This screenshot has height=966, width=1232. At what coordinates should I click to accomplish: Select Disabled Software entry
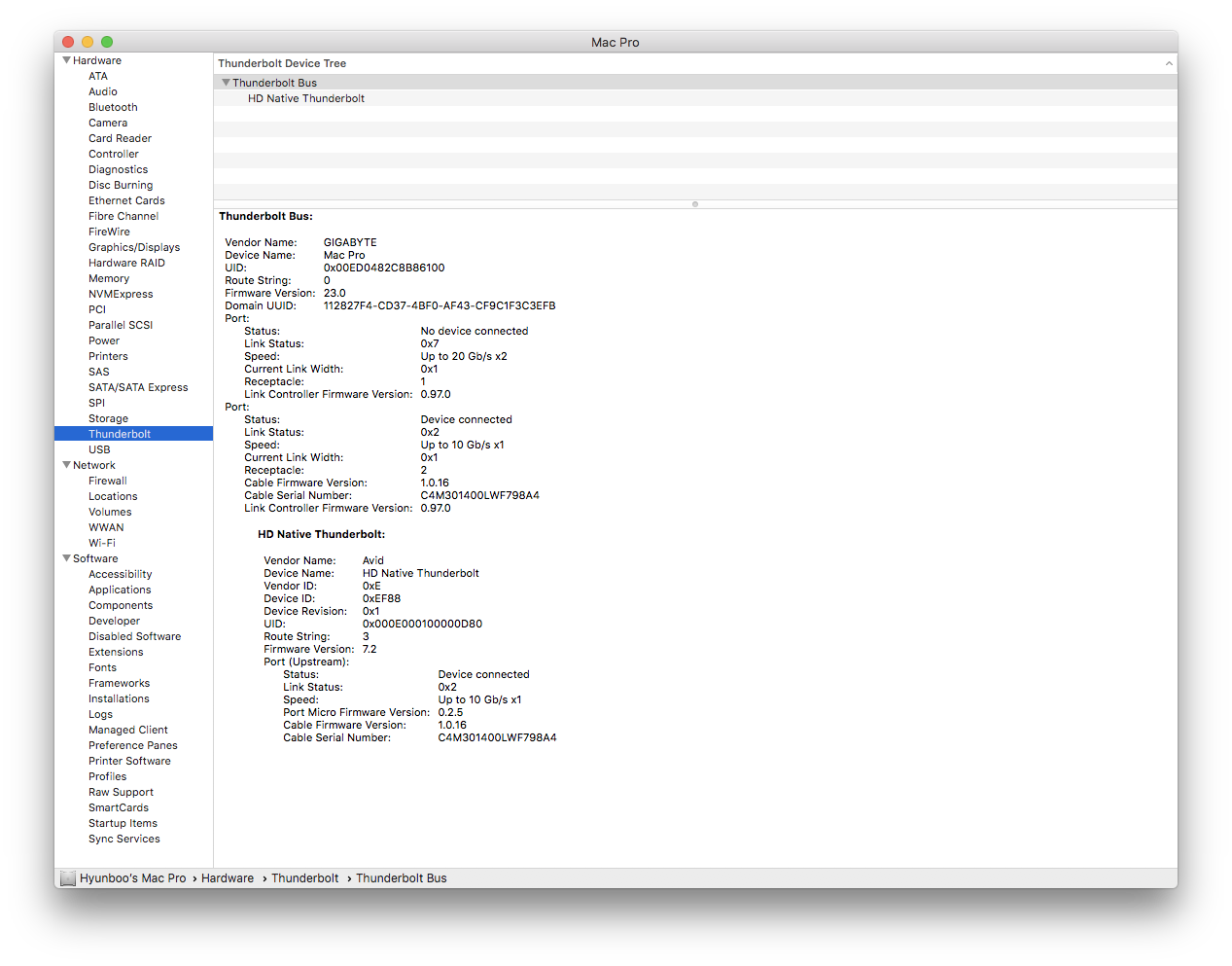click(134, 636)
